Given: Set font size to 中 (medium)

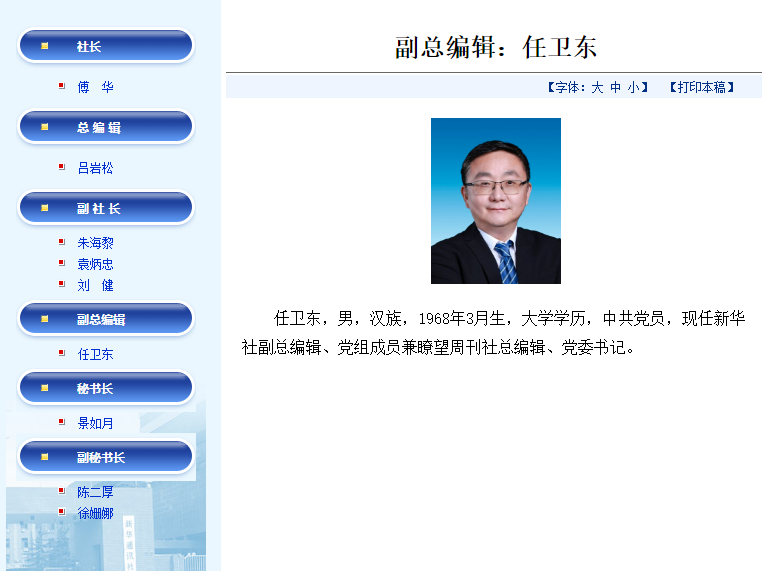Looking at the screenshot, I should 615,87.
